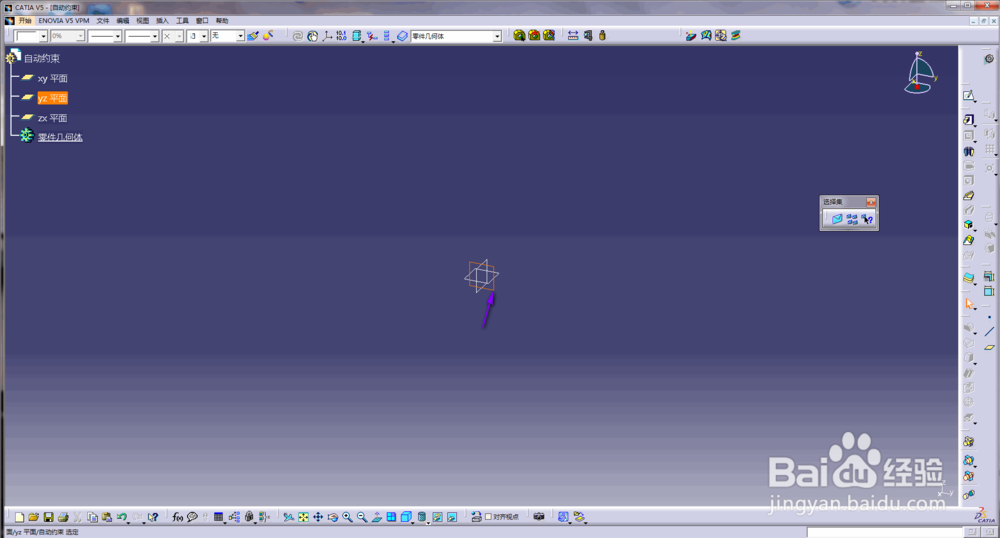Select the 自动约束 root node in the tree

tap(41, 58)
